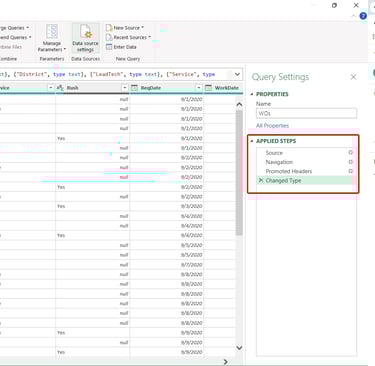Click the blue help icon
Viewport: 375px width, 366px height.
[363, 16]
